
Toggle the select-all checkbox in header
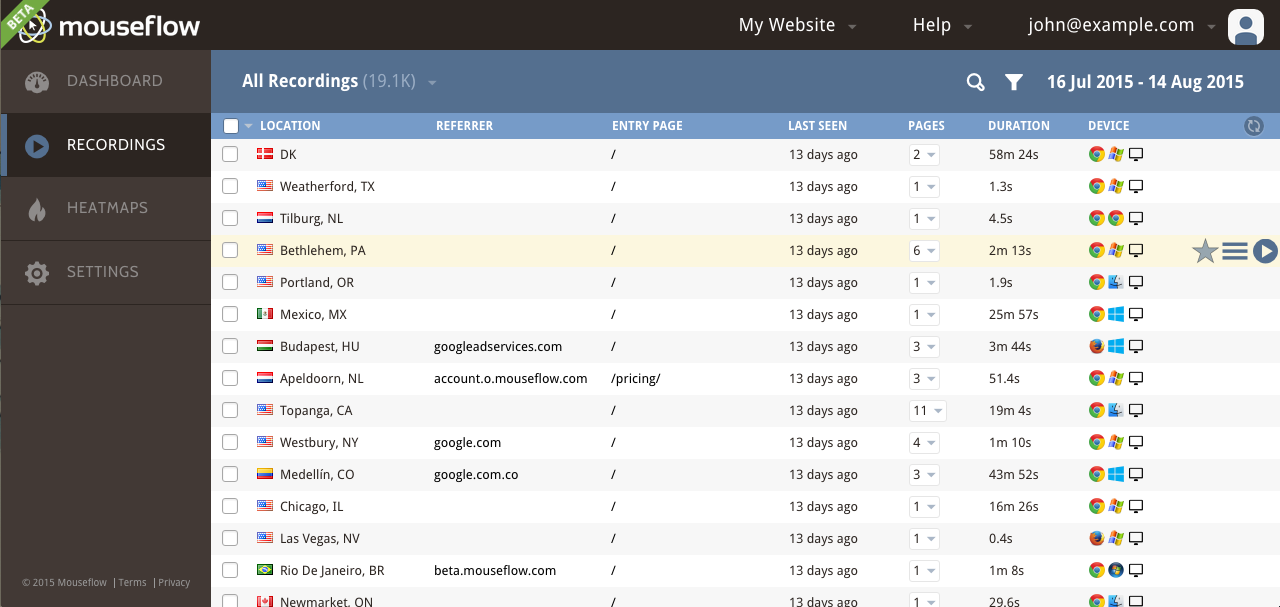pos(231,126)
